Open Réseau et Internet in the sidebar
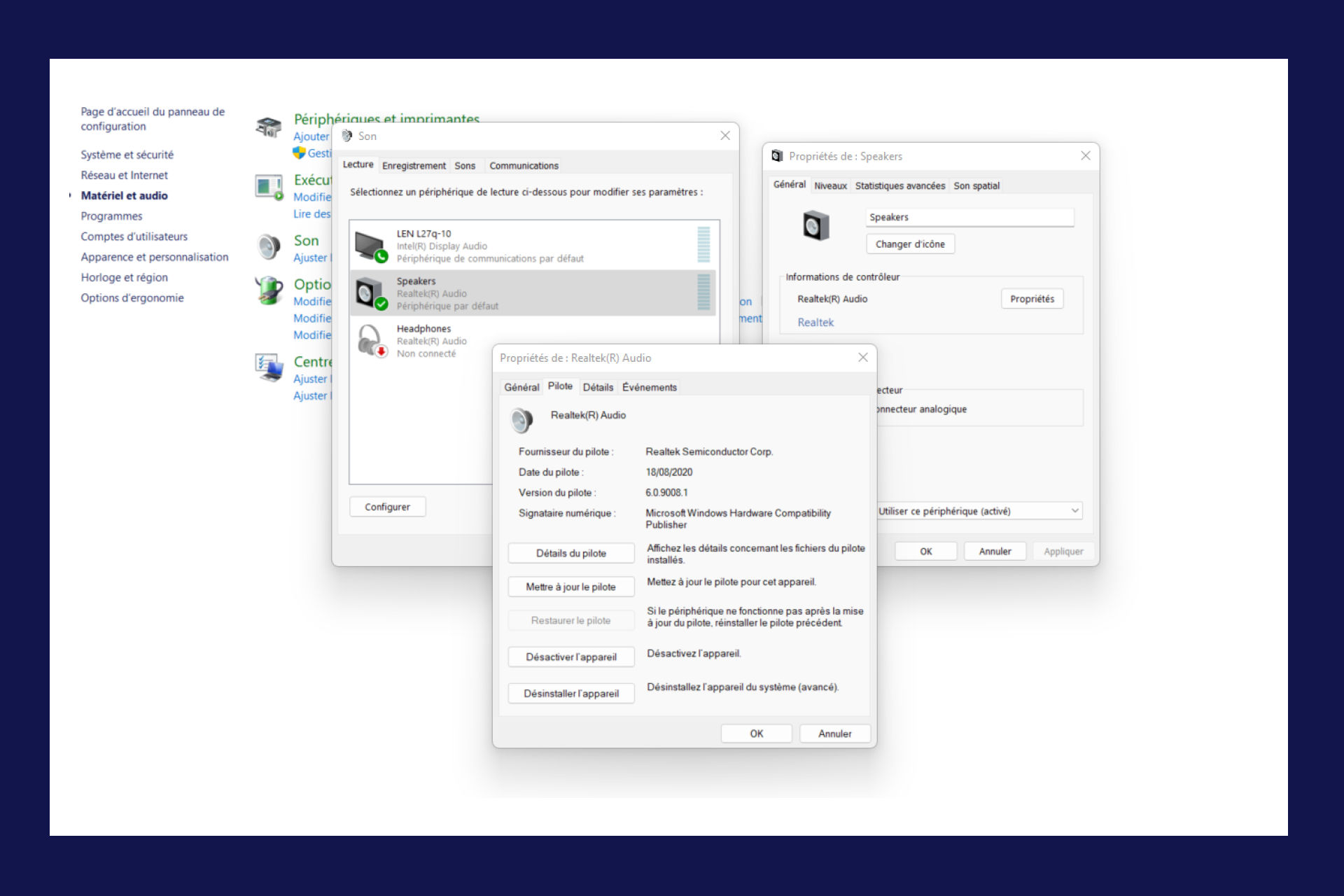The height and width of the screenshot is (896, 1344). tap(124, 175)
